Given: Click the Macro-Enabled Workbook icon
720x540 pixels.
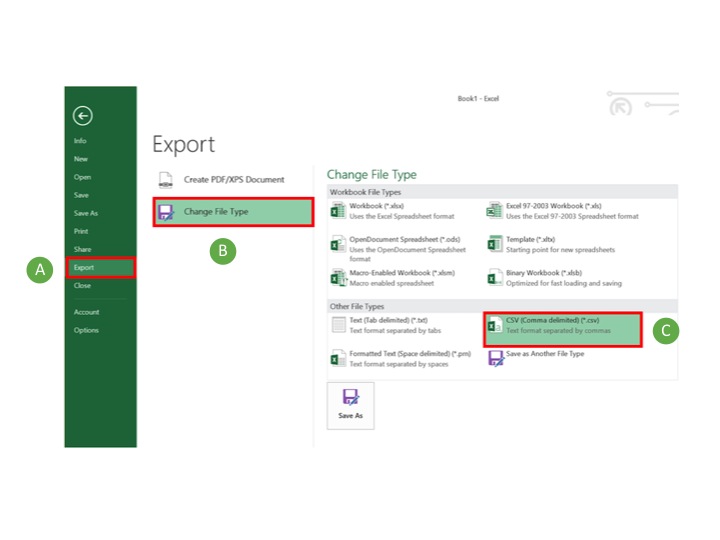Looking at the screenshot, I should click(x=338, y=278).
